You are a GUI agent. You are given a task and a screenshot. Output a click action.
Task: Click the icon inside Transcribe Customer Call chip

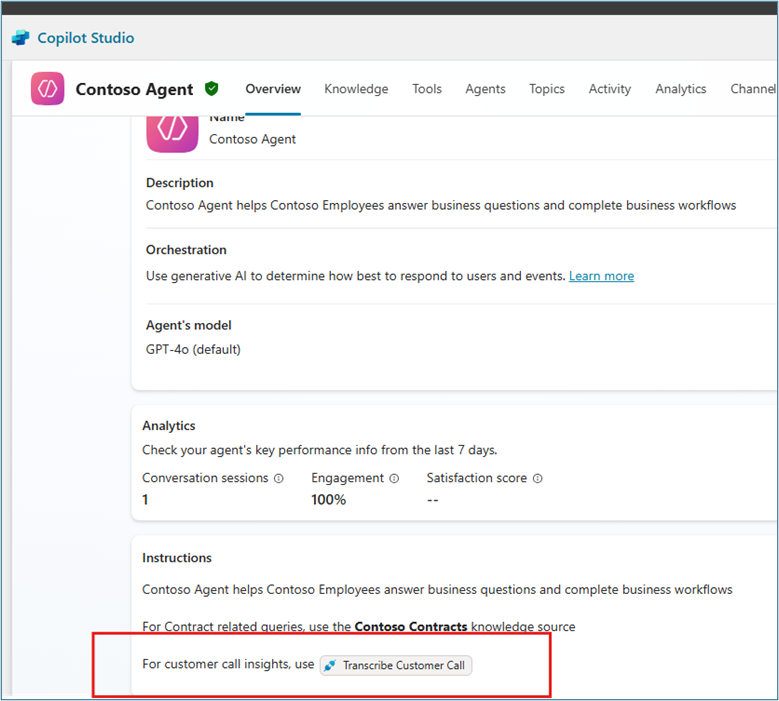330,665
